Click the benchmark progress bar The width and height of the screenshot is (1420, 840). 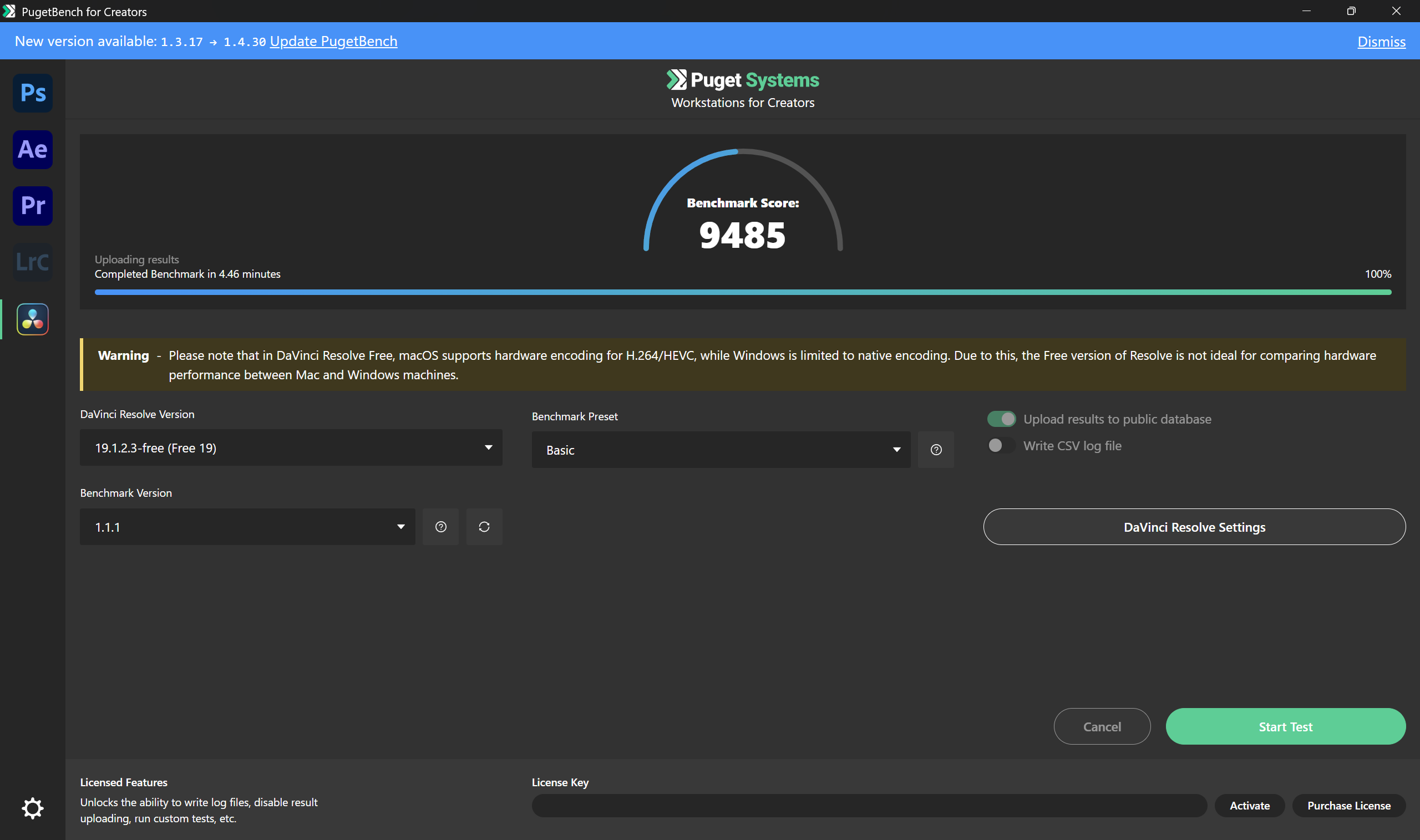(x=743, y=293)
